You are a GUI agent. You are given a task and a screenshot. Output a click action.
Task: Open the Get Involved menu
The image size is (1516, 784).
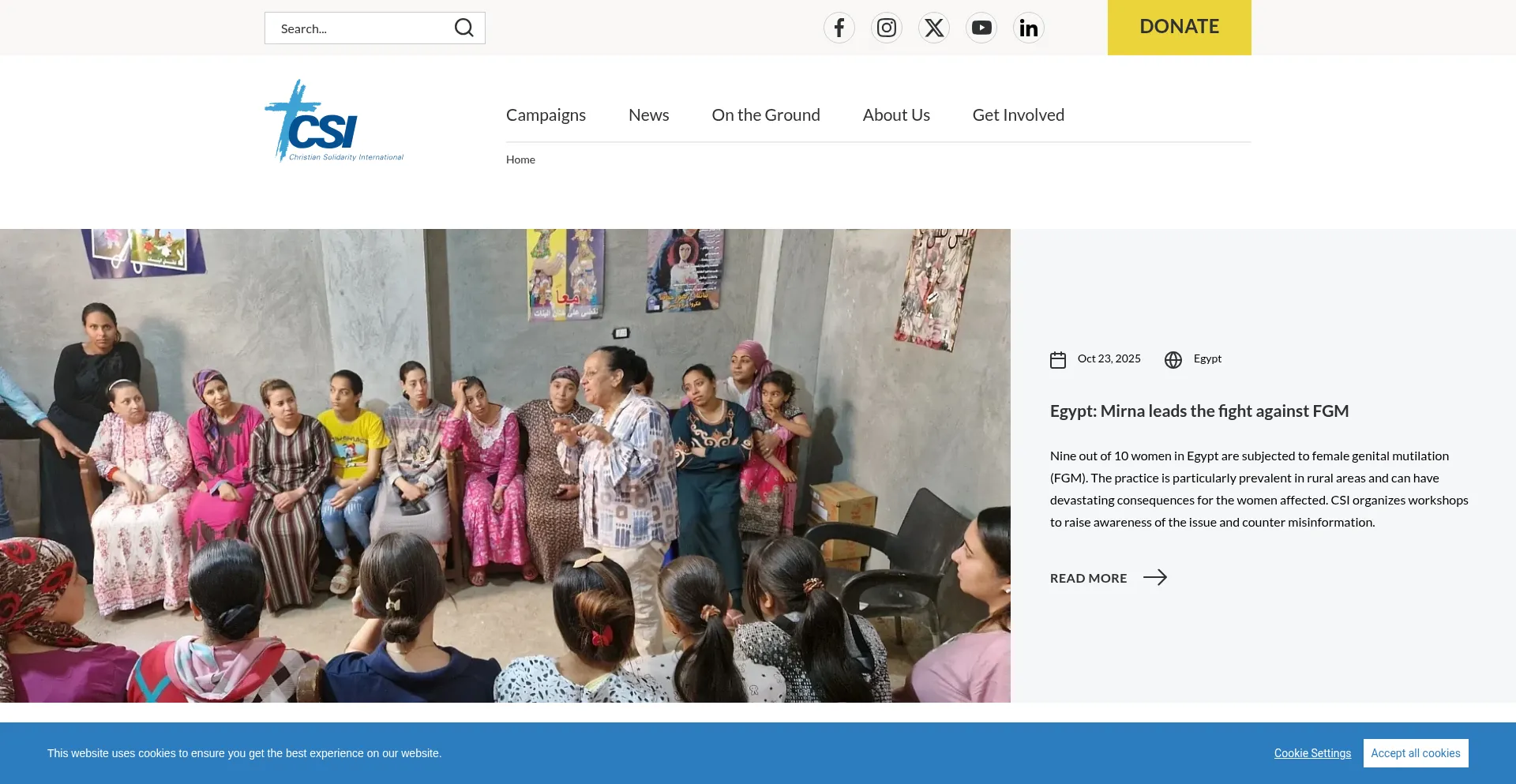[x=1018, y=115]
